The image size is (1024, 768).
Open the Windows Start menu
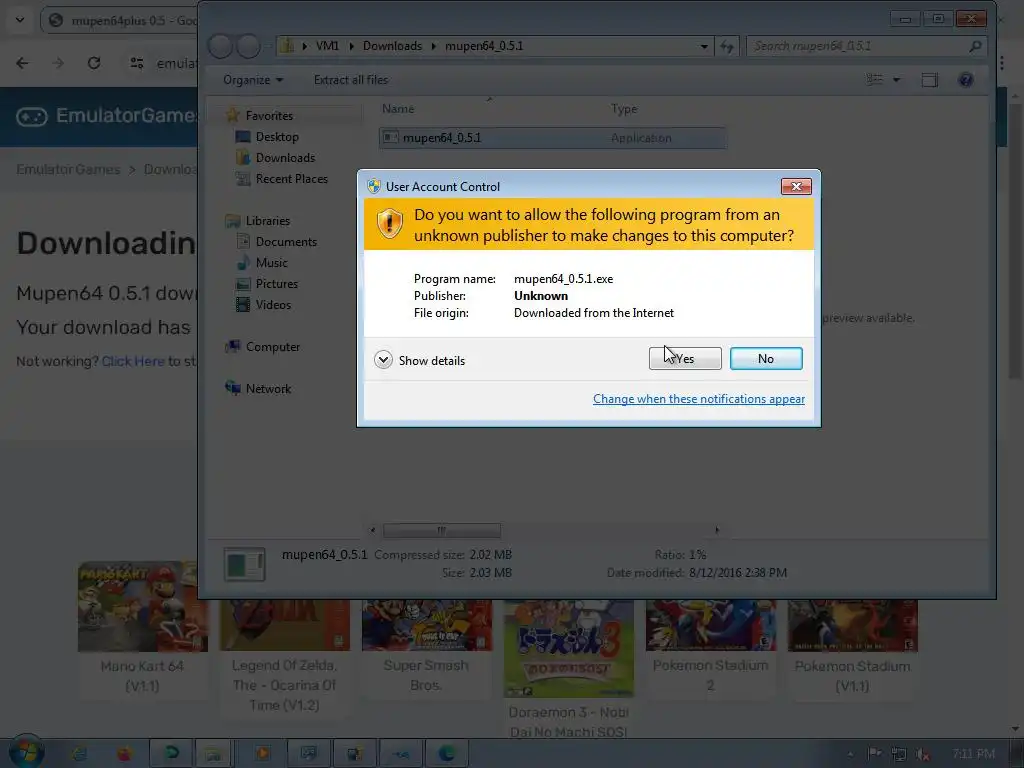pyautogui.click(x=26, y=752)
